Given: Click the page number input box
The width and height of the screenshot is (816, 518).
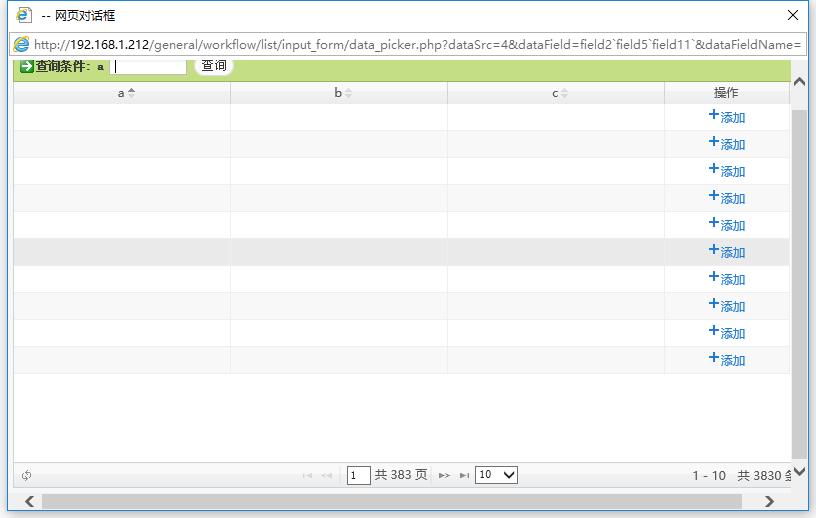Looking at the screenshot, I should [359, 475].
